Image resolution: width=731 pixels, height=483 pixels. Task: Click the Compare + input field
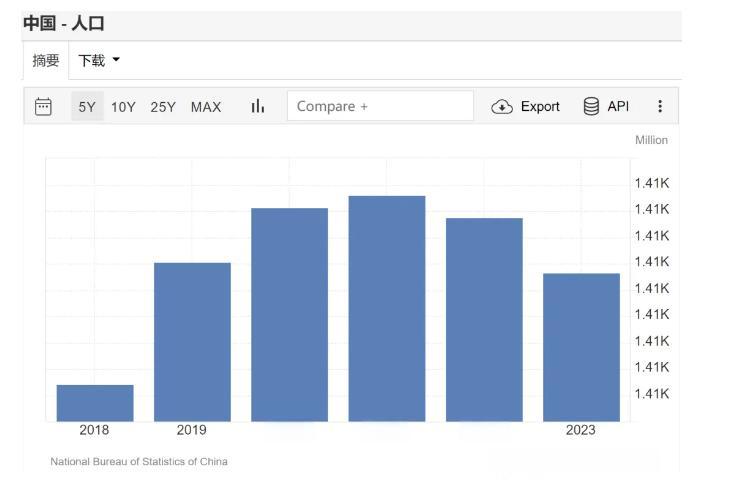click(380, 106)
